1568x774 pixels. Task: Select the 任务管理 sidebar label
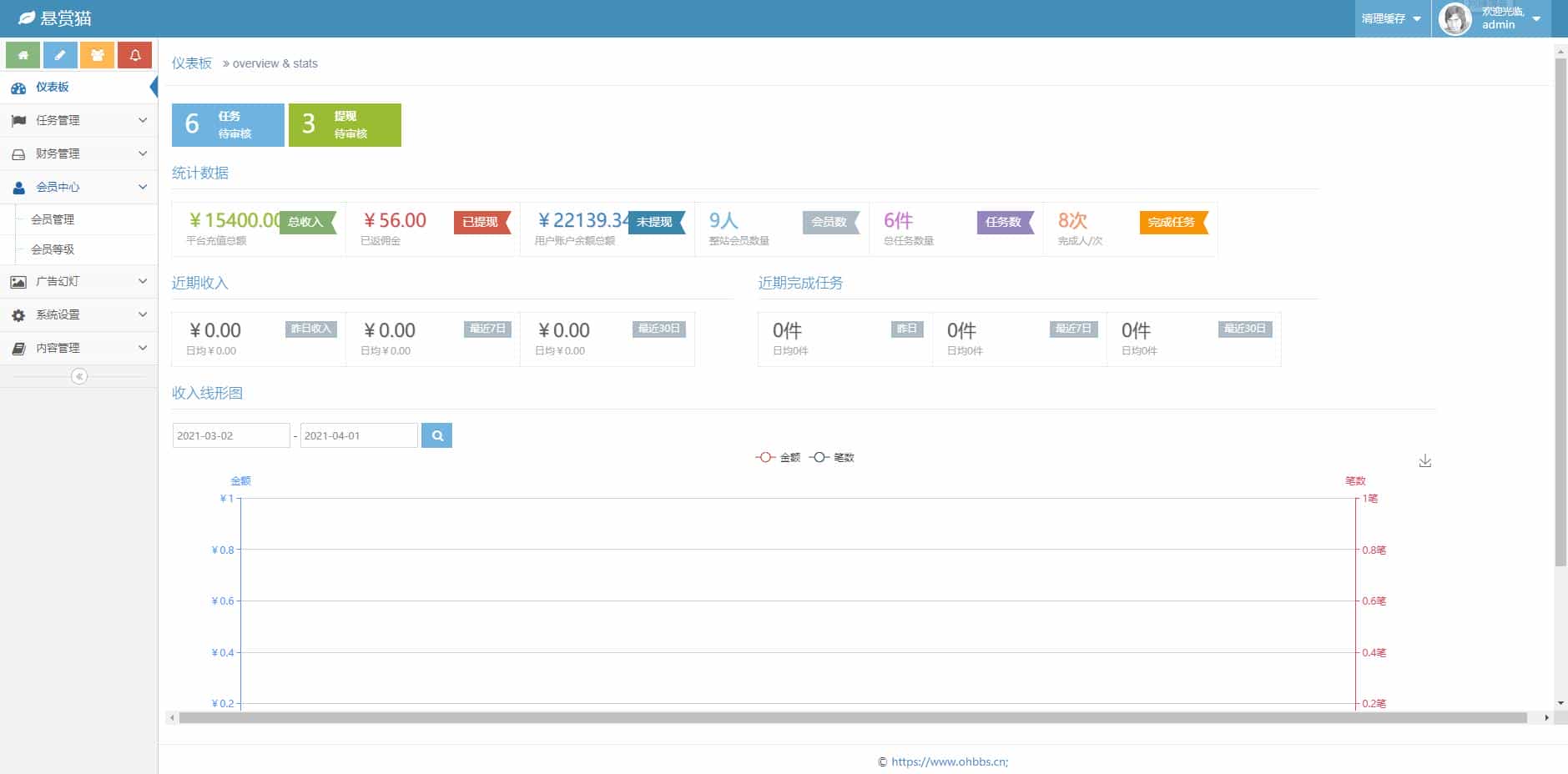click(58, 120)
